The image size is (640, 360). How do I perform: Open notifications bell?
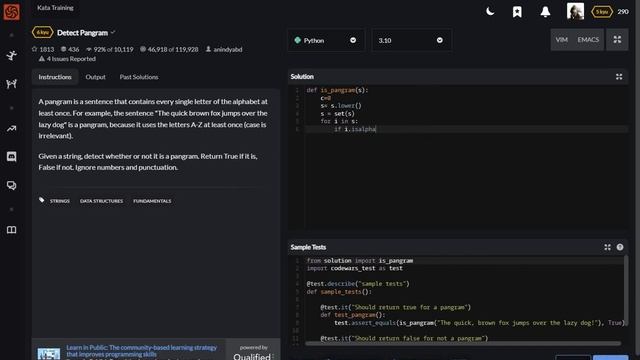[545, 12]
